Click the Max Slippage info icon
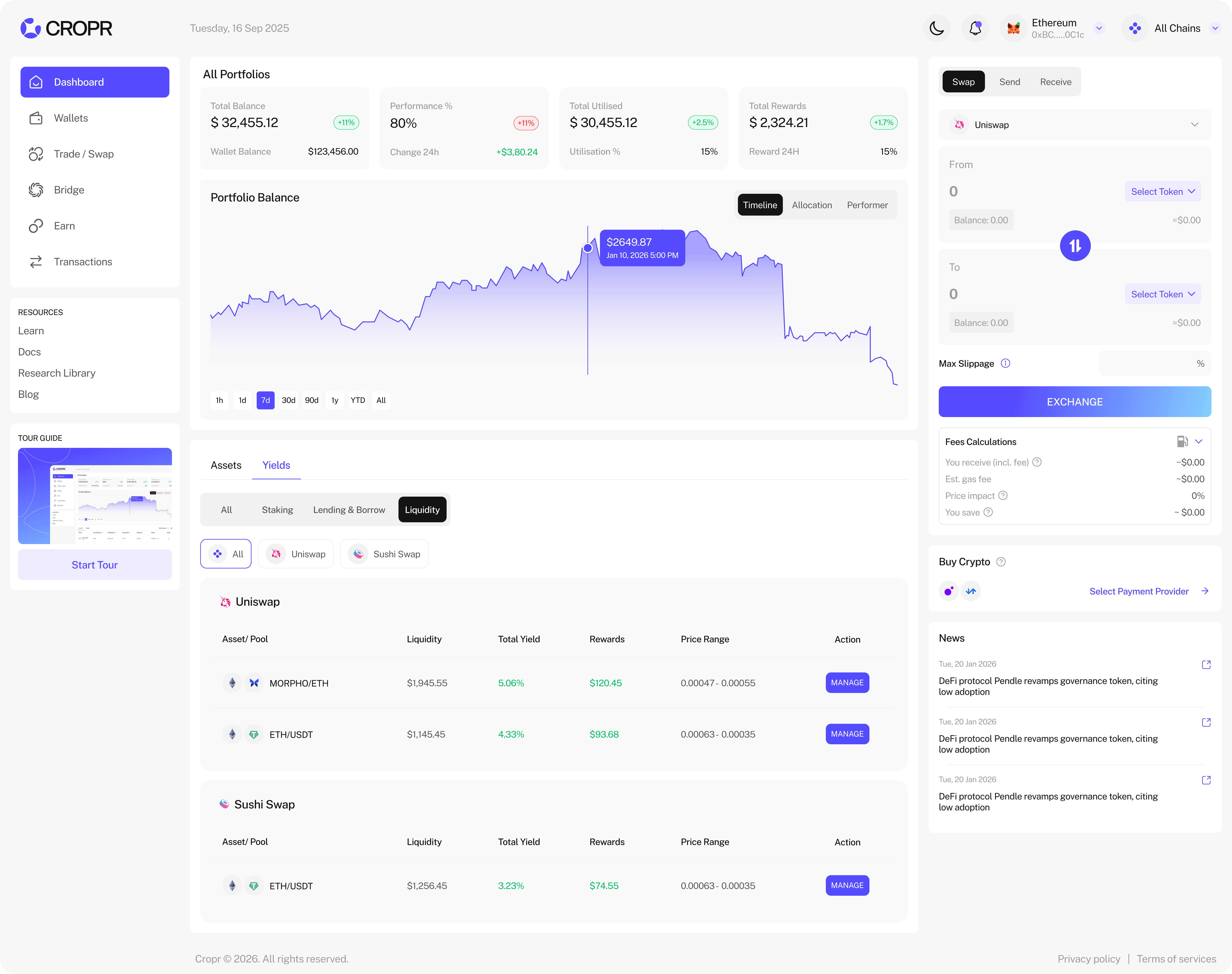1232x974 pixels. [1005, 363]
